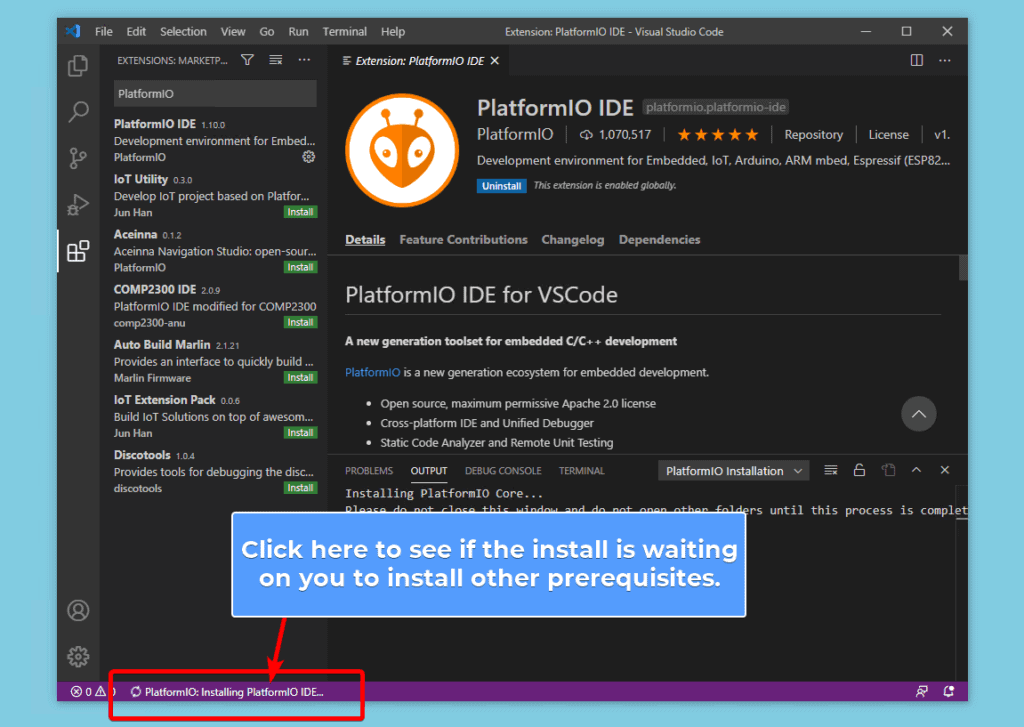Open the Explorer view in the activity bar
This screenshot has width=1024, height=727.
[78, 65]
